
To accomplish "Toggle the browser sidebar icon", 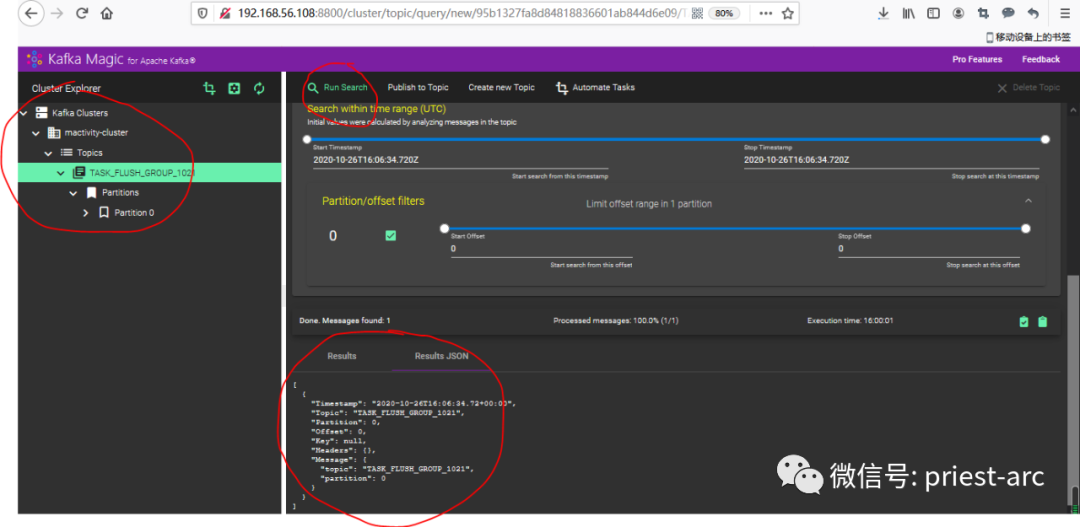I will [x=933, y=13].
